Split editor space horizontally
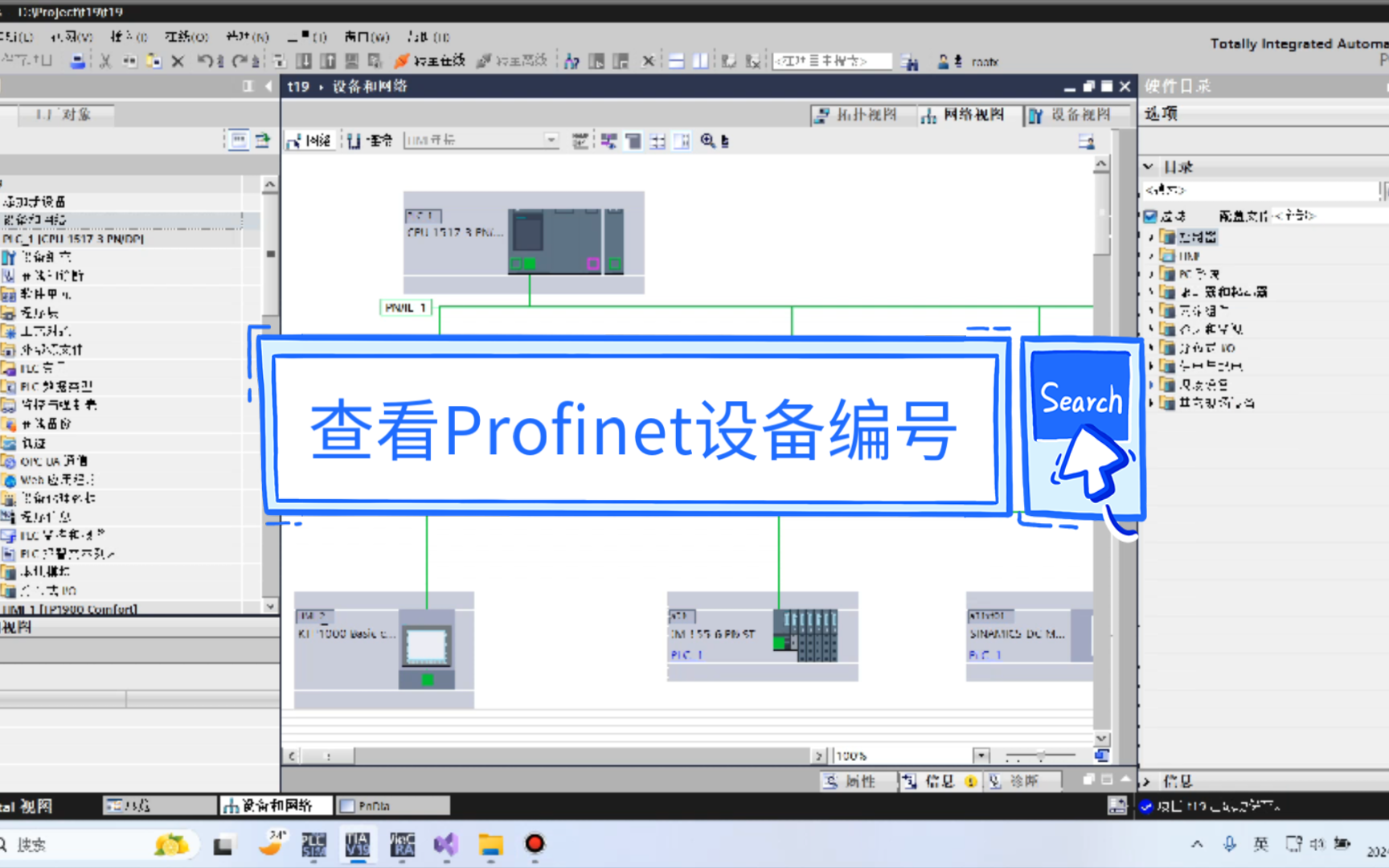 click(677, 61)
